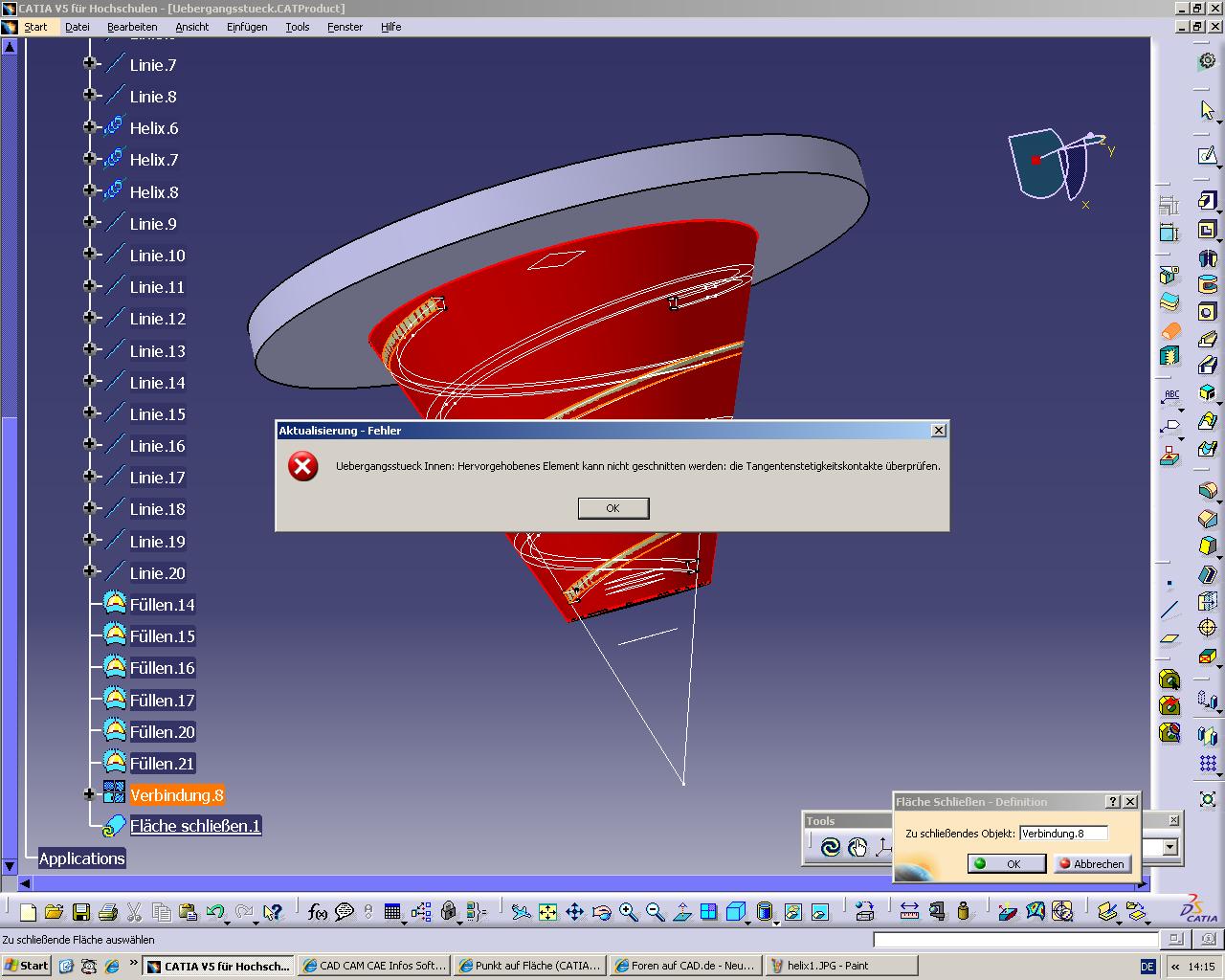
Task: Expand the Linie.20 tree node
Action: click(90, 571)
